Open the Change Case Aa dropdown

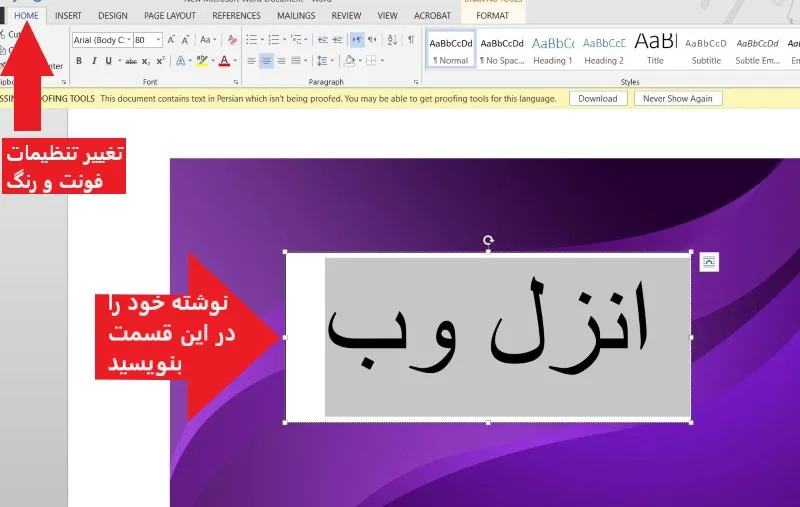[208, 40]
